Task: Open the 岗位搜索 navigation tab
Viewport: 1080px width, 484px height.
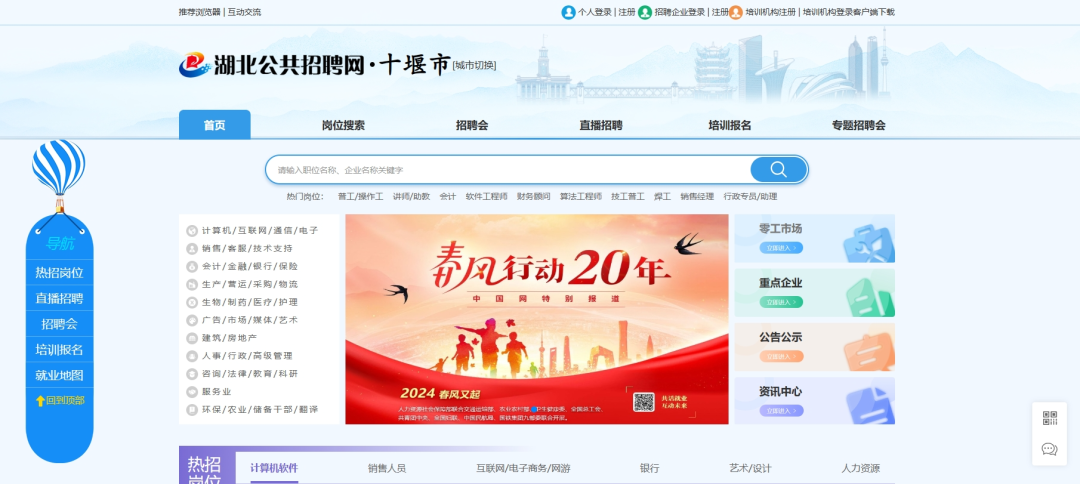Action: (x=343, y=125)
